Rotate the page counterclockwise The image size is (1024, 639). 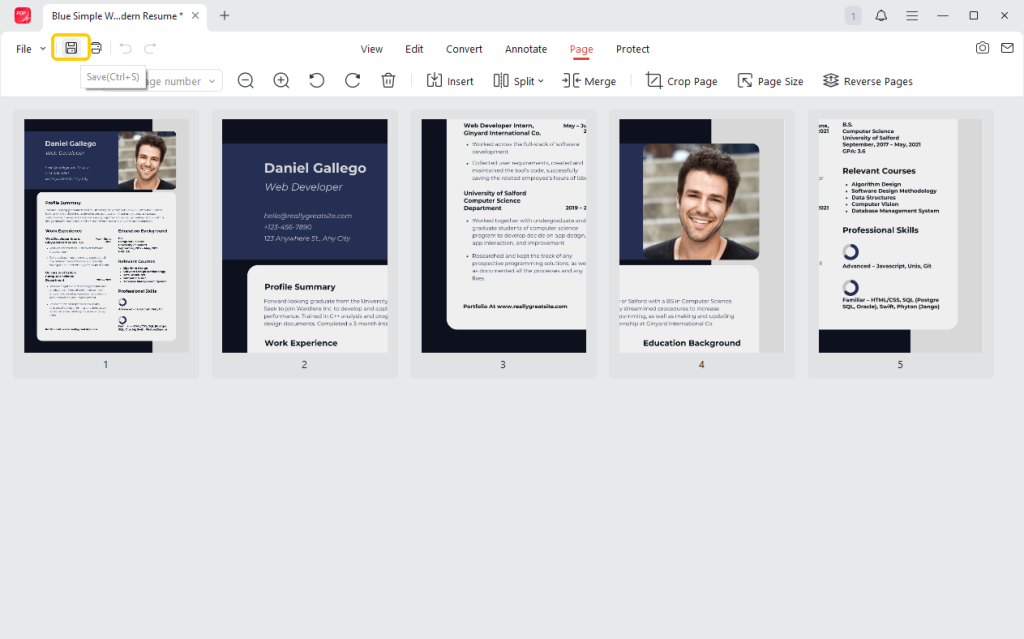tap(316, 80)
